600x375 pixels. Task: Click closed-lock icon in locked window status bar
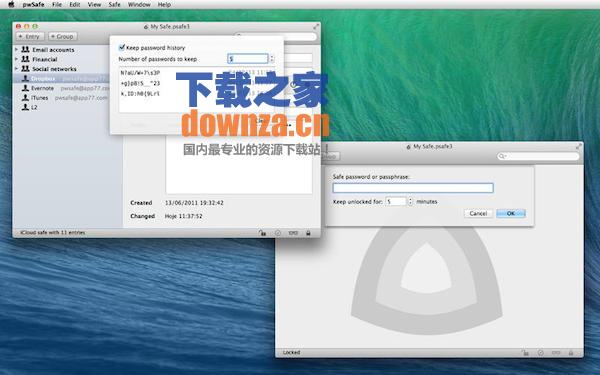(x=571, y=352)
